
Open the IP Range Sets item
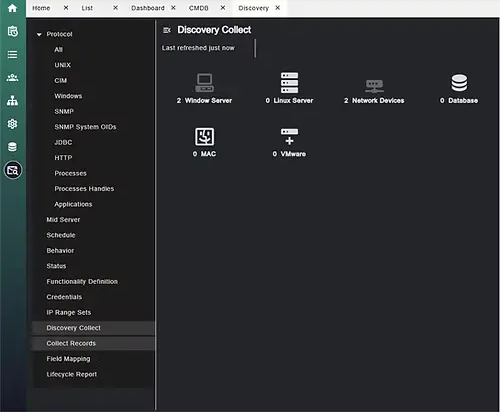pyautogui.click(x=69, y=313)
